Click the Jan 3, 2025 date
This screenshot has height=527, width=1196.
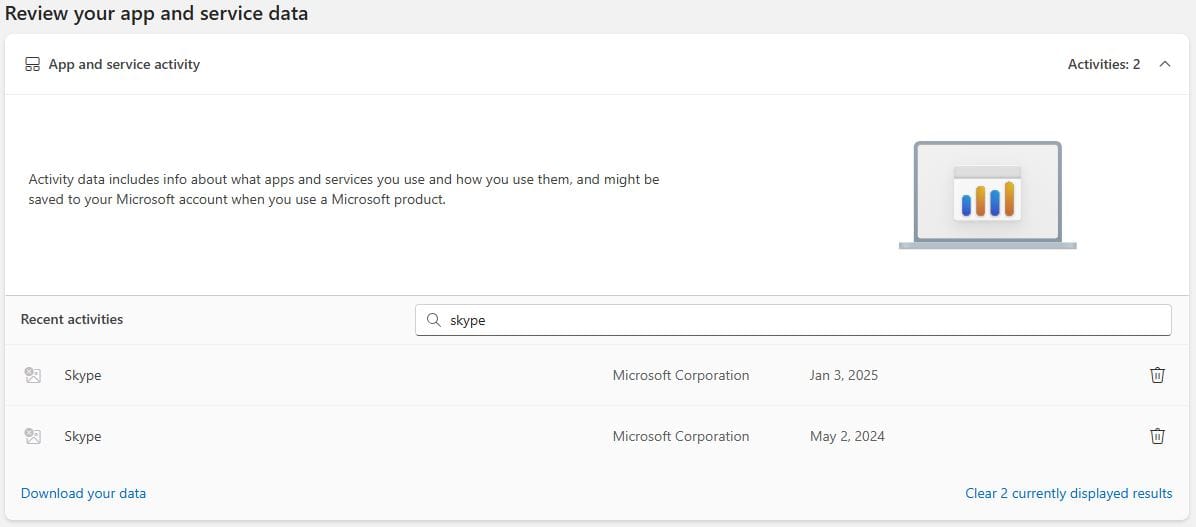click(844, 375)
